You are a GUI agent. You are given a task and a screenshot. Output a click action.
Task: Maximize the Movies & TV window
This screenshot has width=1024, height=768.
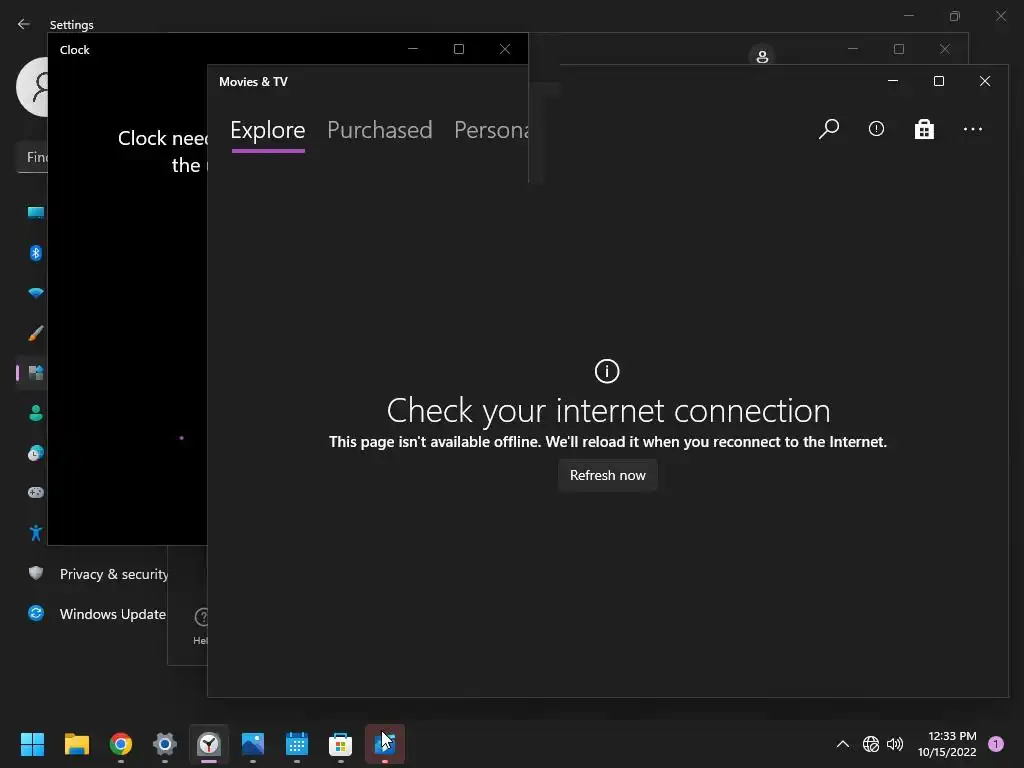(938, 81)
